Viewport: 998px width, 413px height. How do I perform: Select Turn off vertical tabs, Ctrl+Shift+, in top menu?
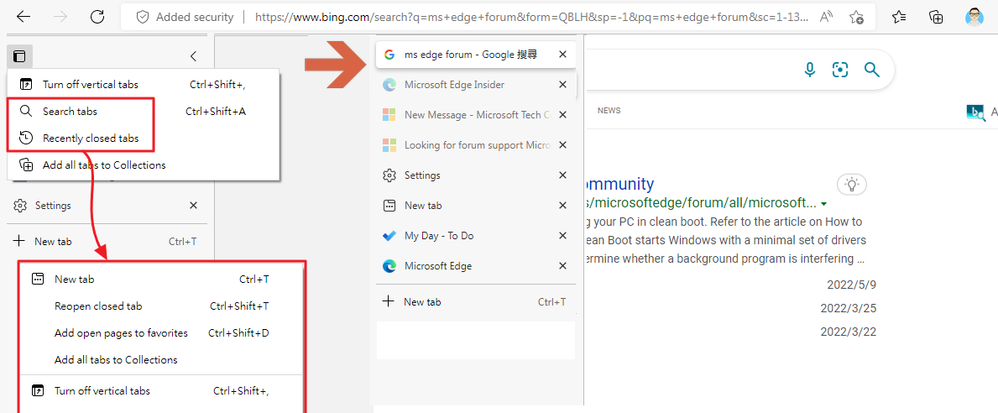[143, 84]
